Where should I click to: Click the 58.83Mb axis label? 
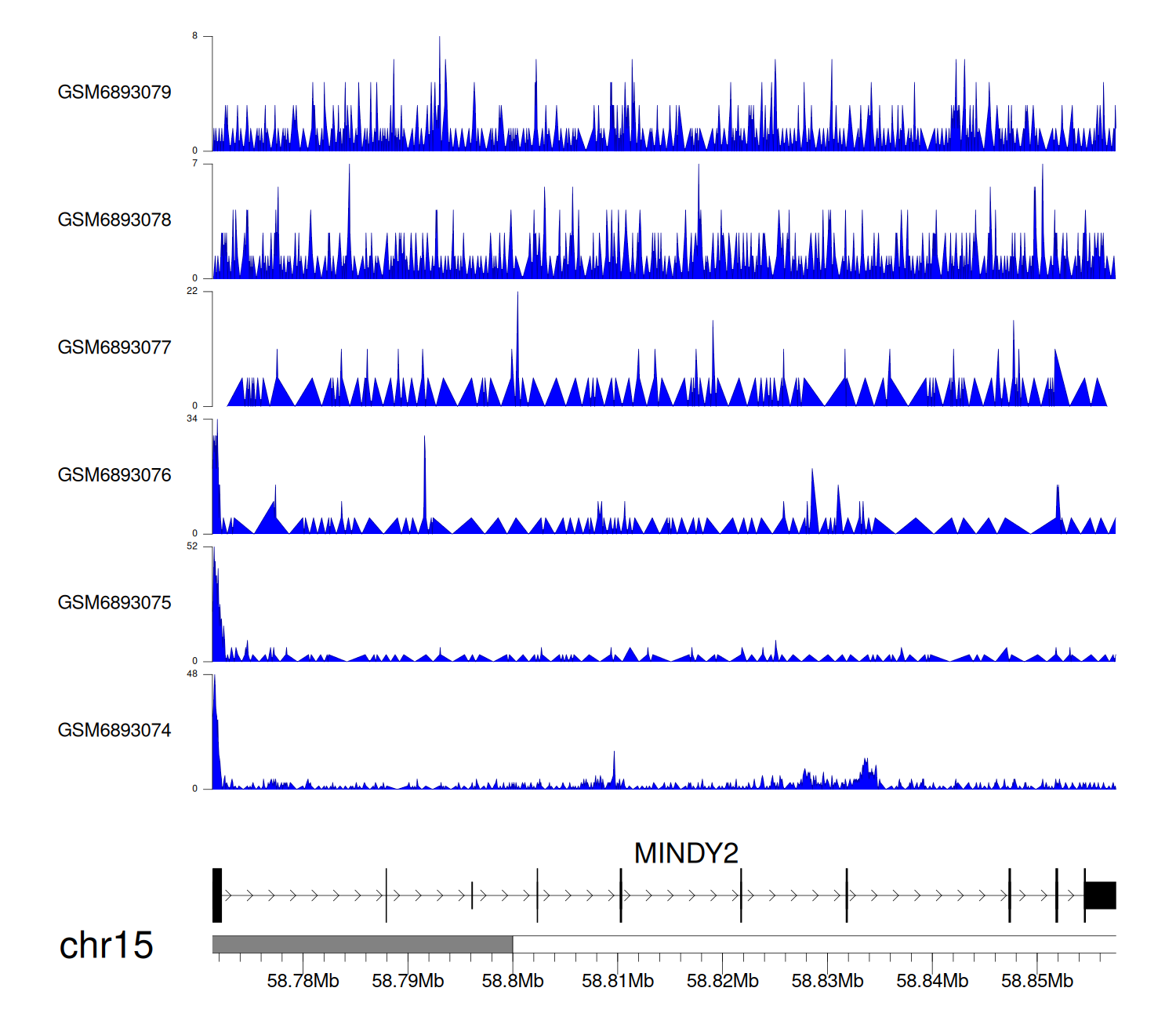[827, 982]
